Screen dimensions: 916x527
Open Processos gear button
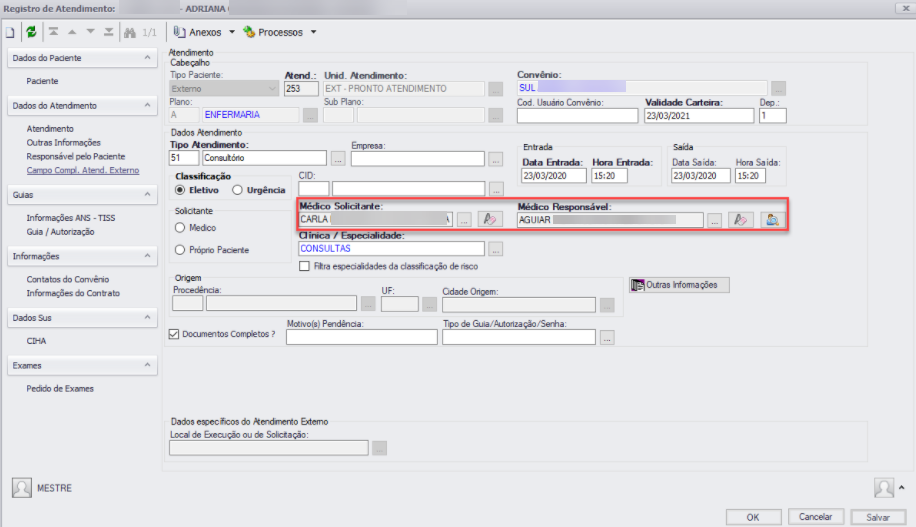pyautogui.click(x=273, y=32)
